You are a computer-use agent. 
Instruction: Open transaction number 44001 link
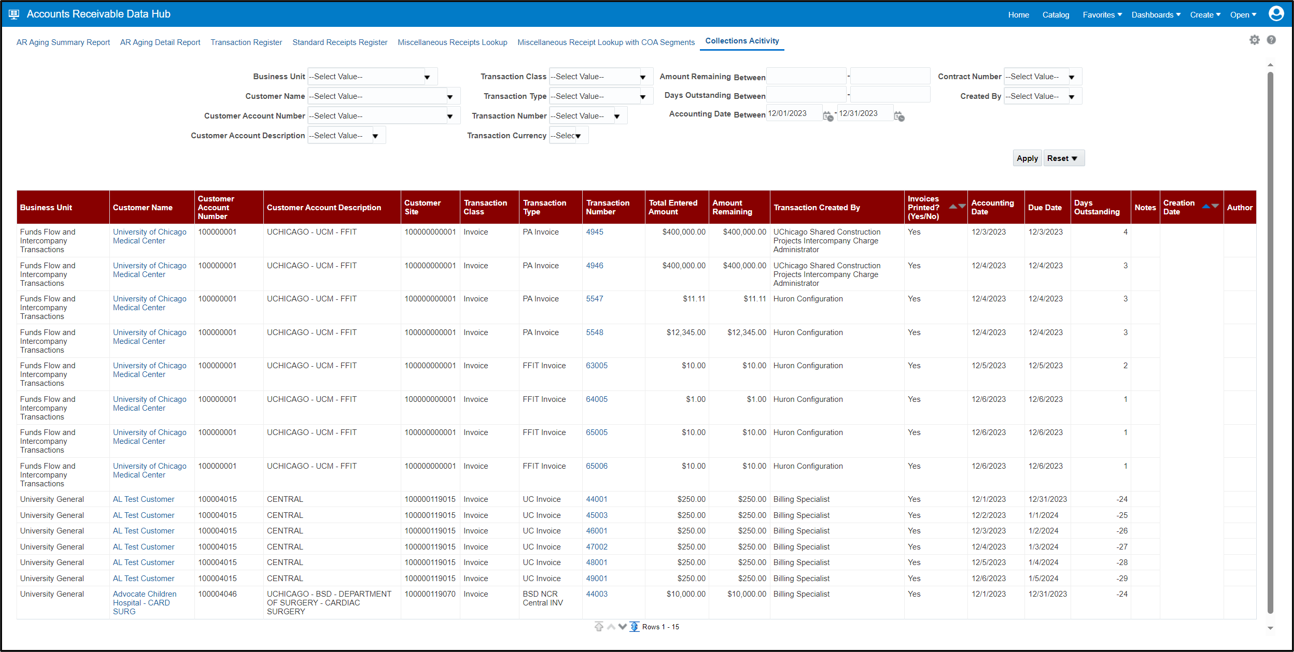pyautogui.click(x=597, y=499)
